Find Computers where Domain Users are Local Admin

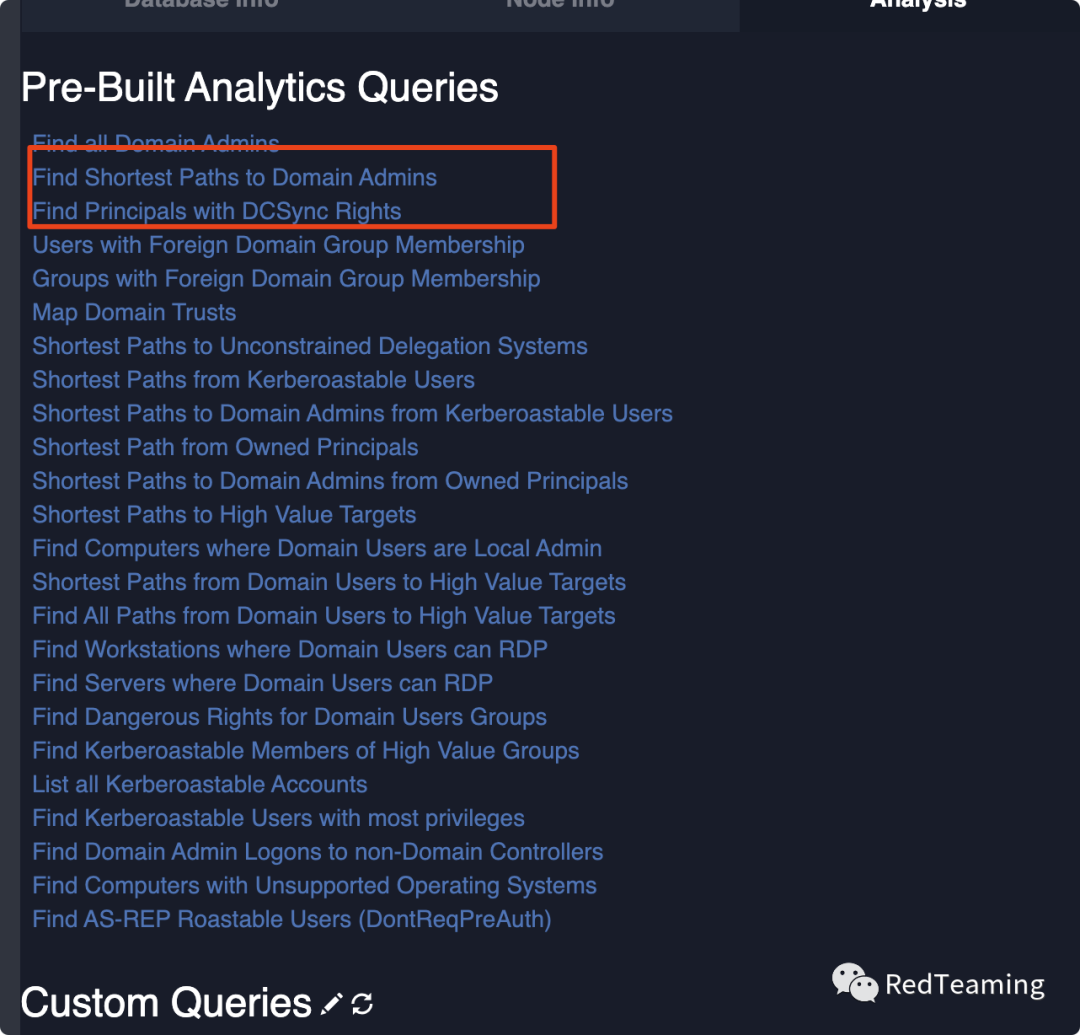(317, 549)
